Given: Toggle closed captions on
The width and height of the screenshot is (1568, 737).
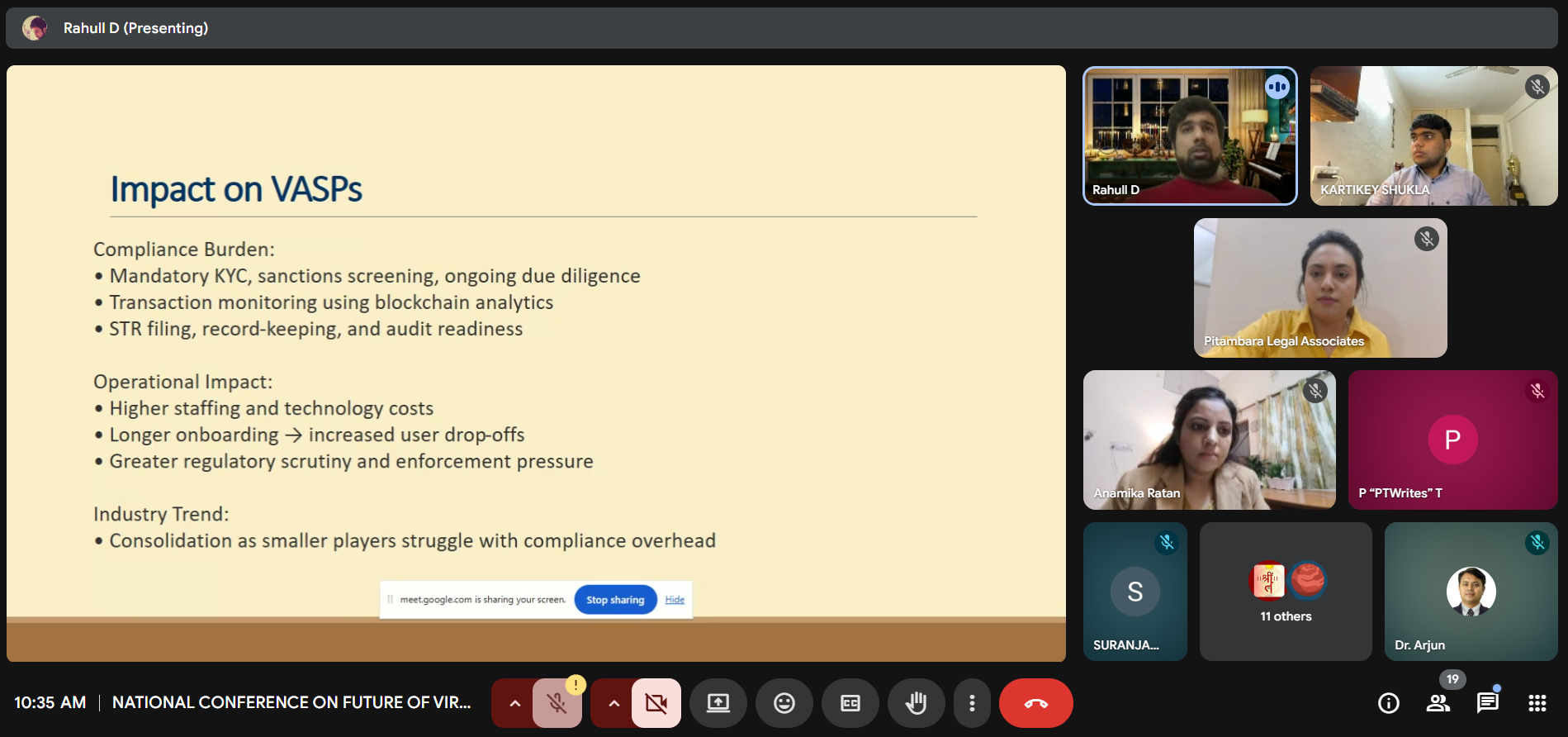Looking at the screenshot, I should [x=850, y=703].
